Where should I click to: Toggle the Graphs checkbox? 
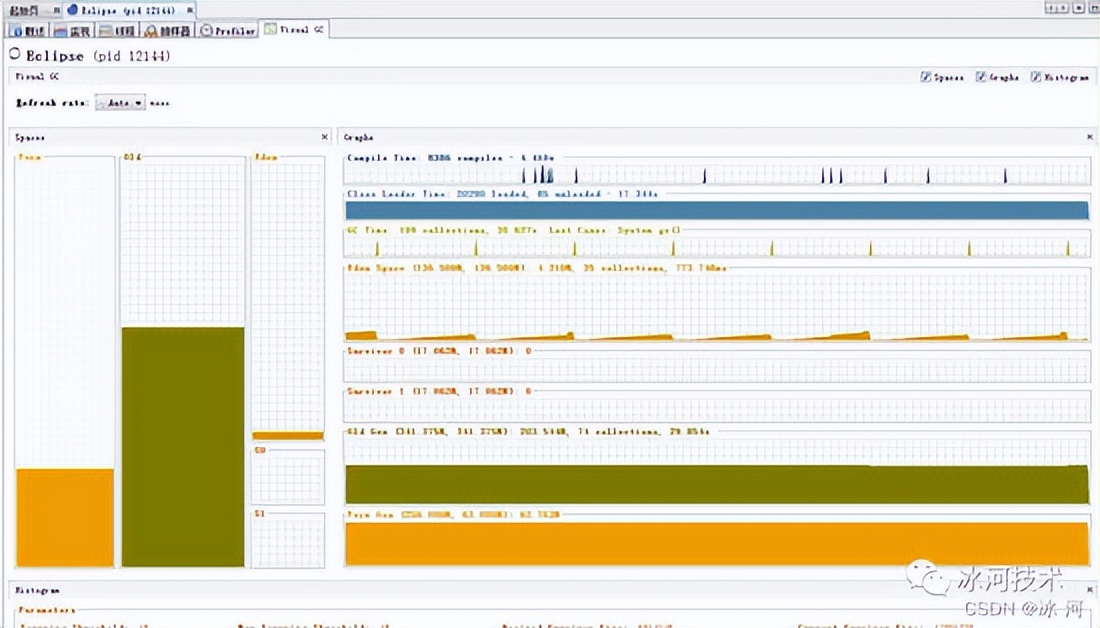(981, 77)
